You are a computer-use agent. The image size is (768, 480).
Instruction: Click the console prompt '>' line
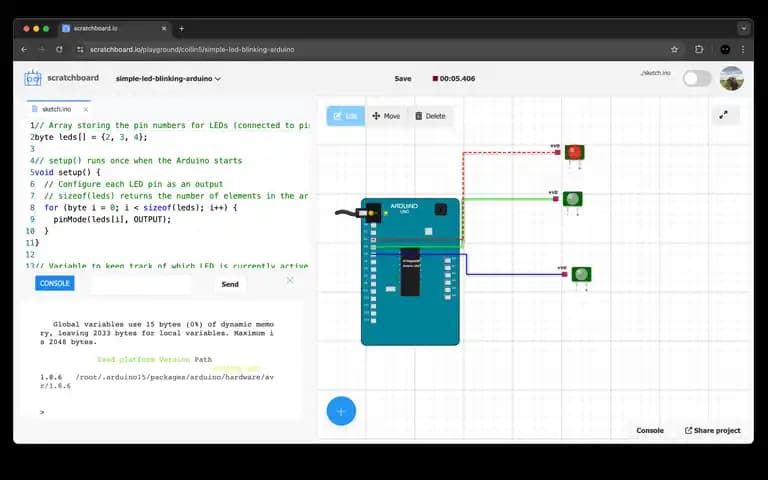(42, 412)
